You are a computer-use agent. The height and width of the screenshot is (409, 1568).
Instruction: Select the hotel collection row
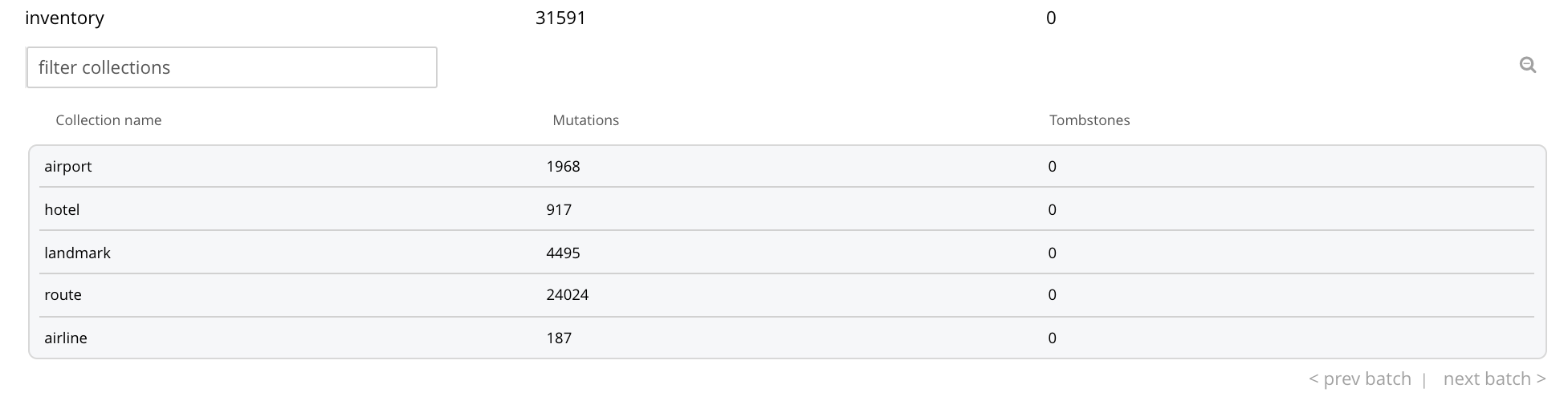click(x=62, y=210)
